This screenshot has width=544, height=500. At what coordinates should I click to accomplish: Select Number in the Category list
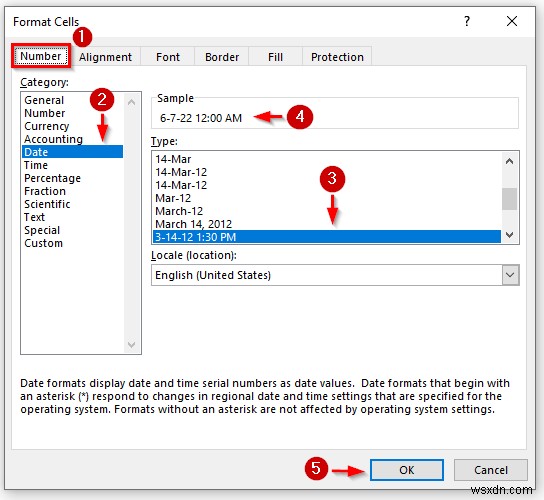pyautogui.click(x=72, y=113)
